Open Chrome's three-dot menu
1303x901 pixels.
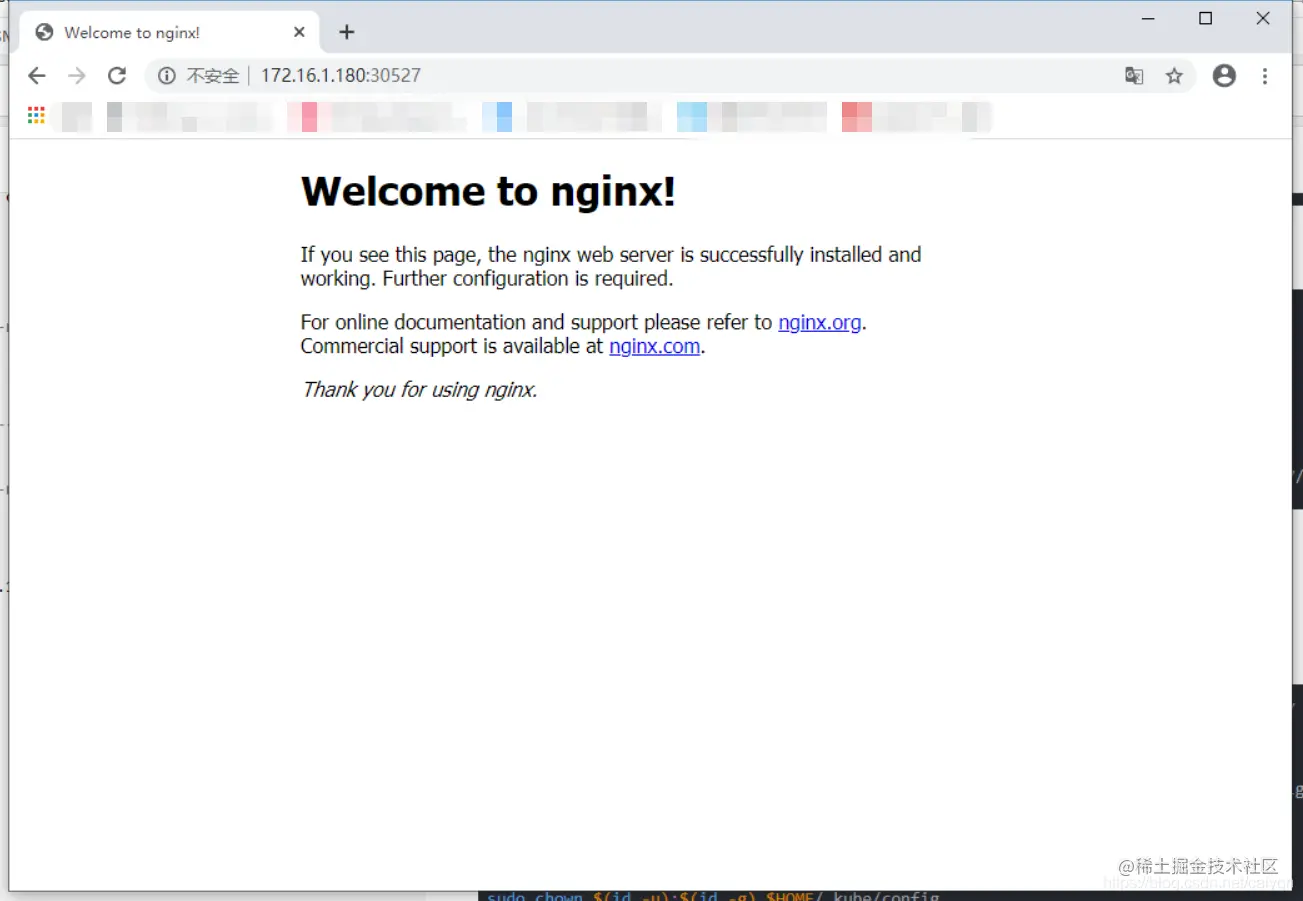[x=1265, y=76]
